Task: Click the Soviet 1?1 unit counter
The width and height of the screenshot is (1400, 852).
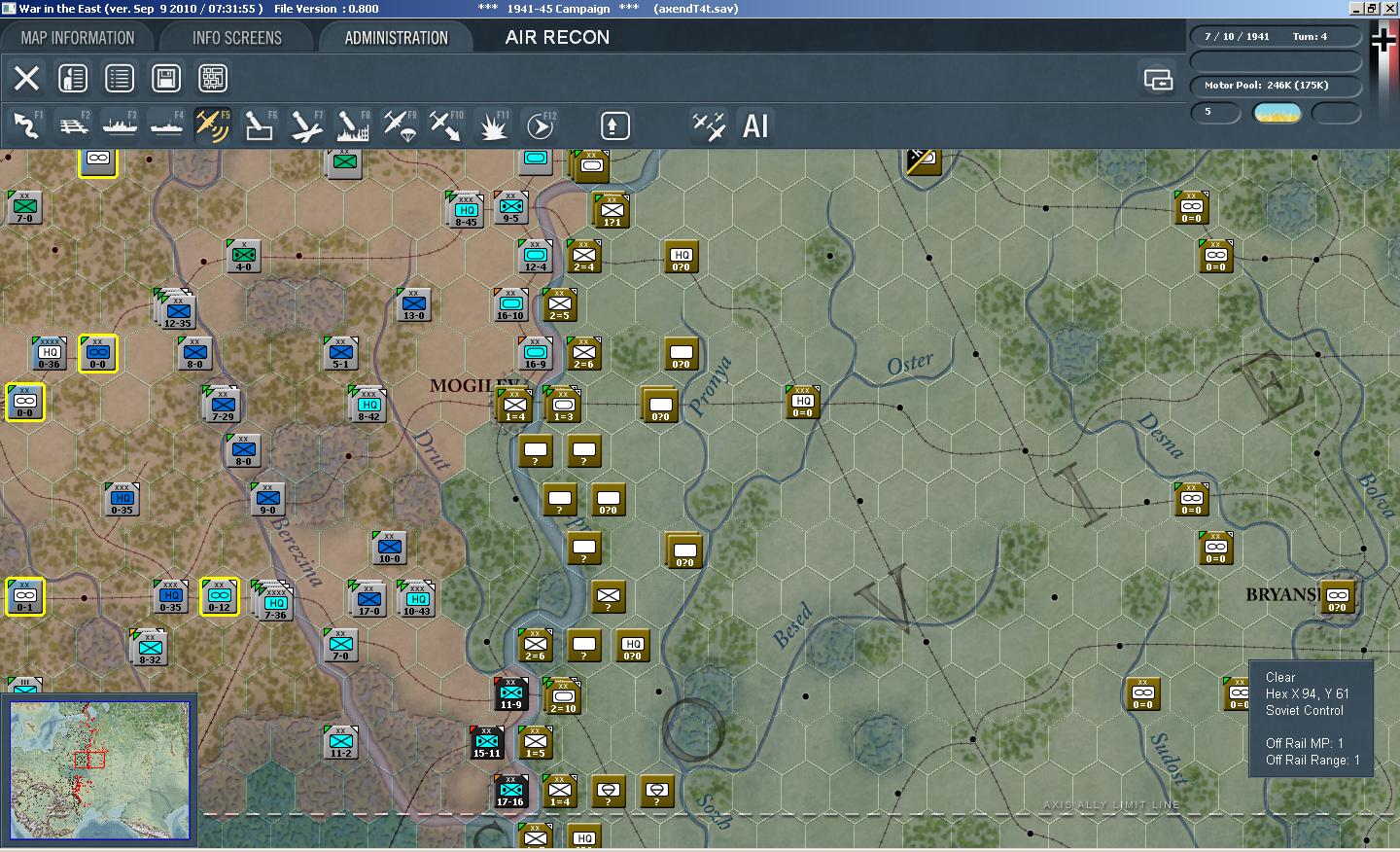Action: 612,210
